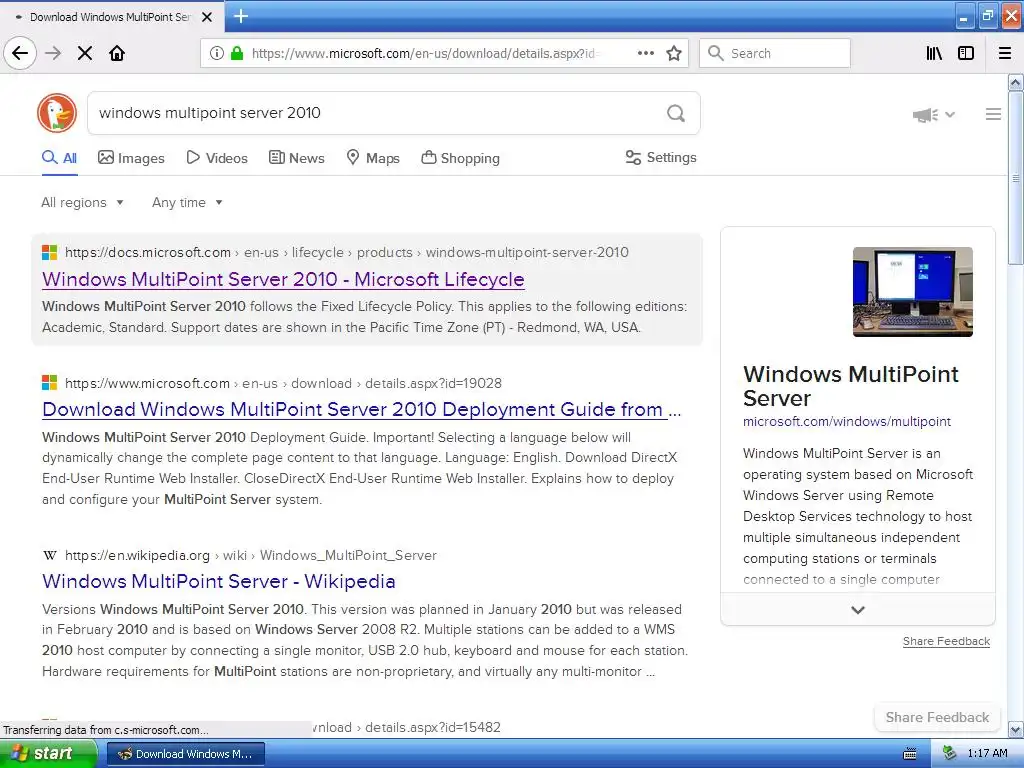The image size is (1024, 768).
Task: Click the system tray network icon
Action: tap(950, 753)
